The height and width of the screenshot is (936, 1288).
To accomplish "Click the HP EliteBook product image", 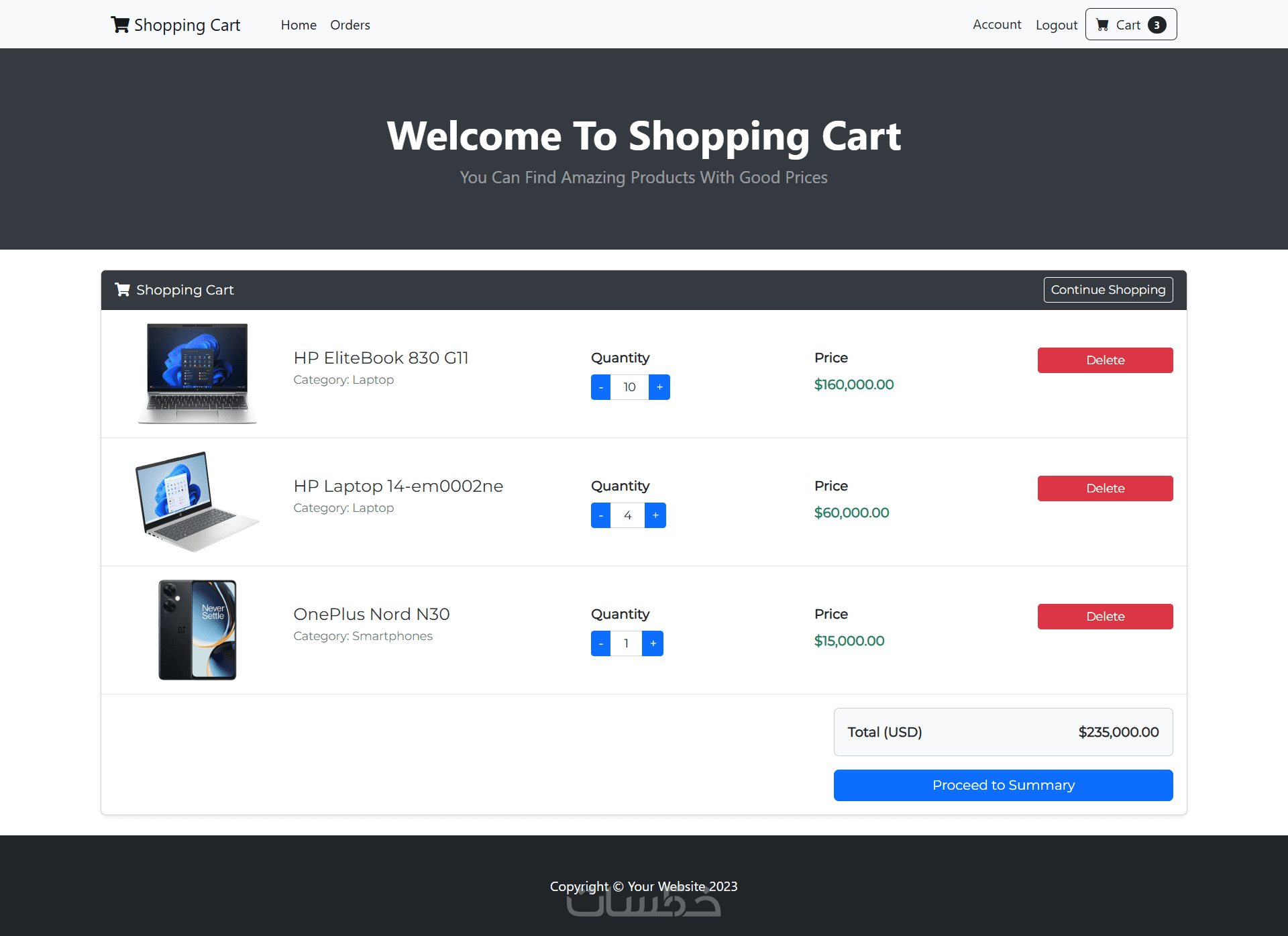I will (197, 374).
